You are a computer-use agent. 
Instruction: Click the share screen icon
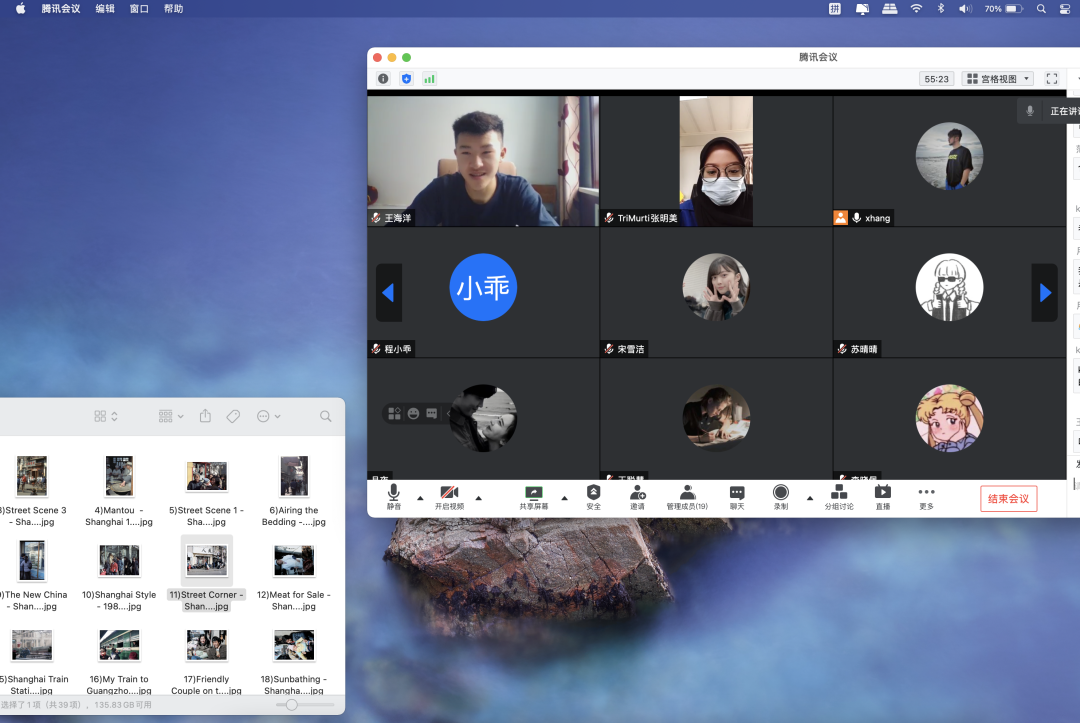534,496
